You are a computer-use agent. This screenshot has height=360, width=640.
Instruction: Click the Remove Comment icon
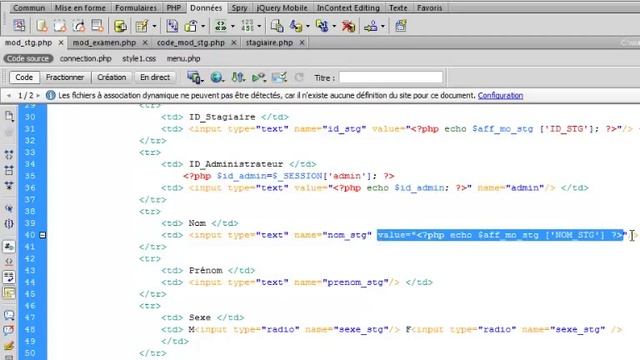[x=9, y=330]
